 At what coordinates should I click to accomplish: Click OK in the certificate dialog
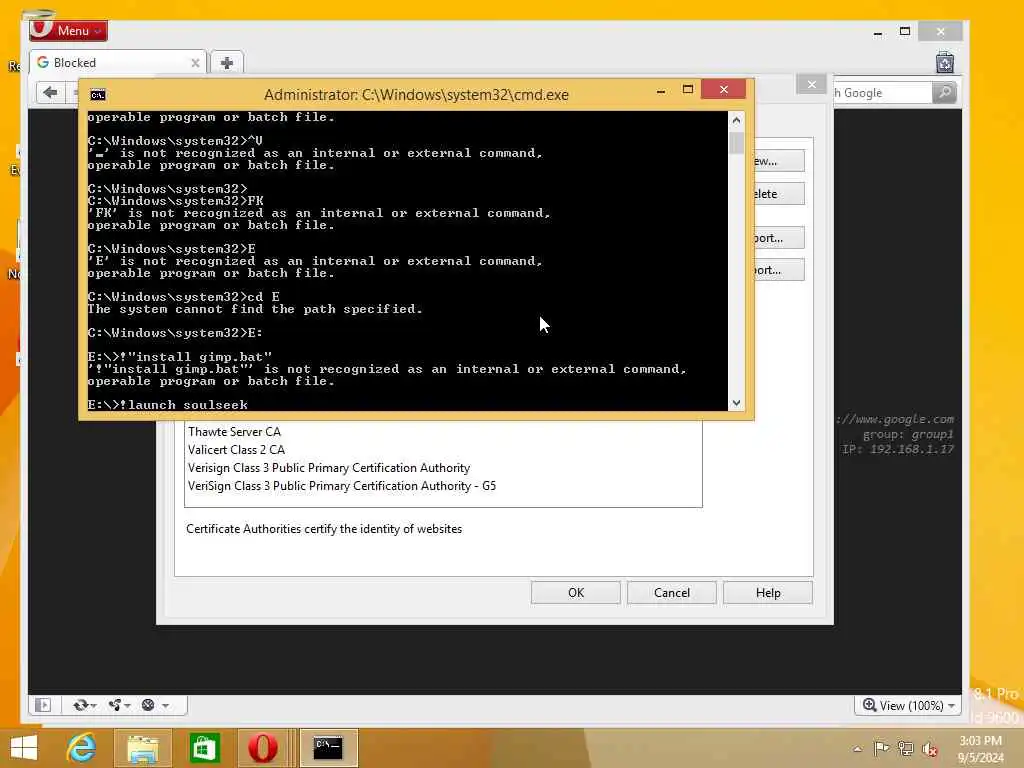[575, 593]
